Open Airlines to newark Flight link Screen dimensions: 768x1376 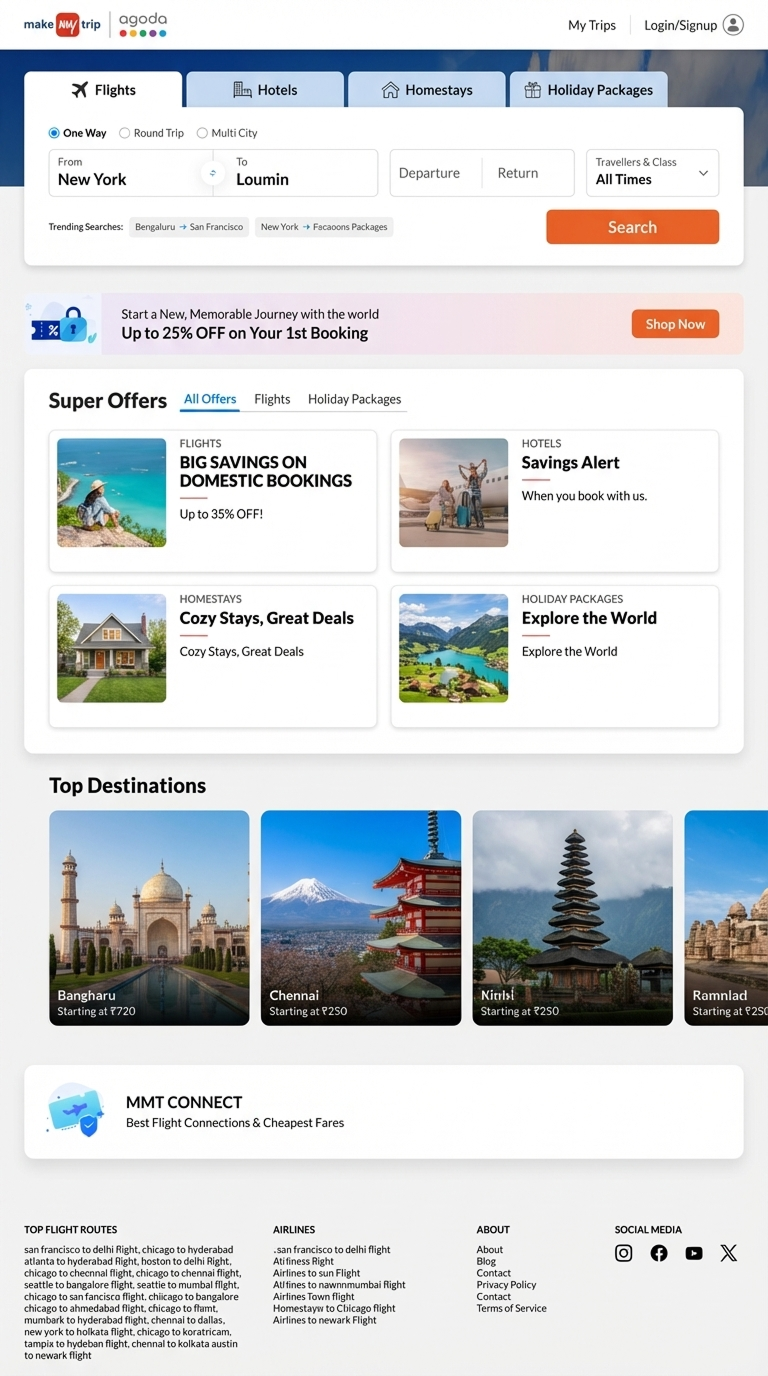[x=325, y=1320]
